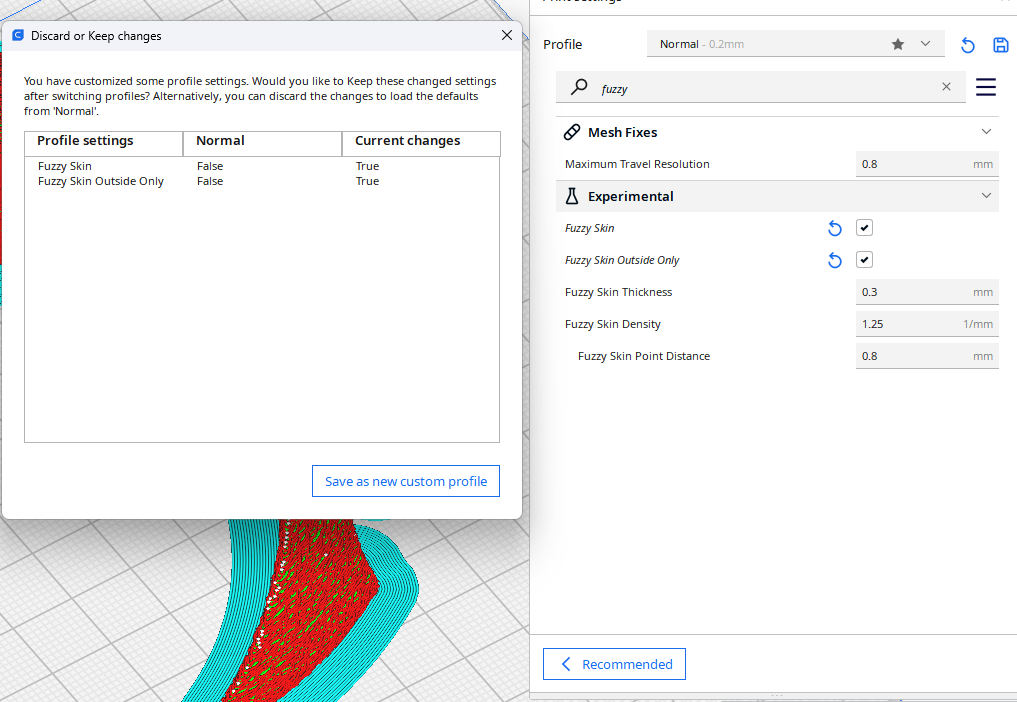
Task: Open the hamburger menu beside the search field
Action: 986,87
